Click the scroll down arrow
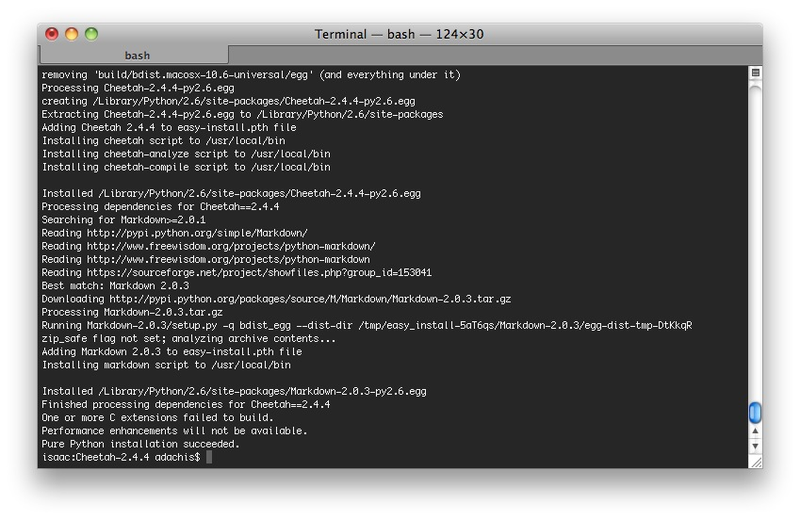This screenshot has height=520, width=800. 755,446
